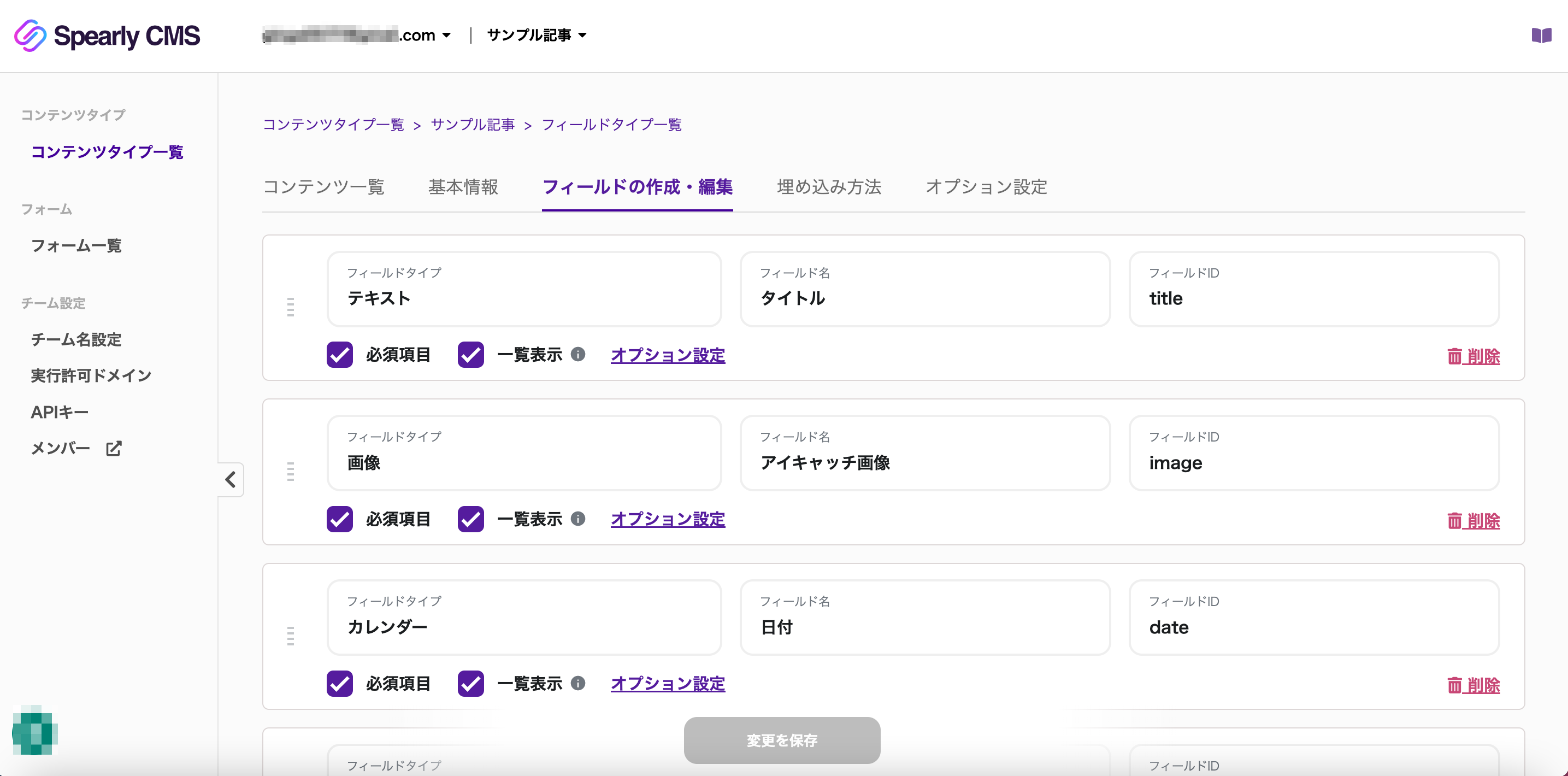This screenshot has height=776, width=1568.
Task: Click the user avatar icon
Action: pyautogui.click(x=35, y=730)
